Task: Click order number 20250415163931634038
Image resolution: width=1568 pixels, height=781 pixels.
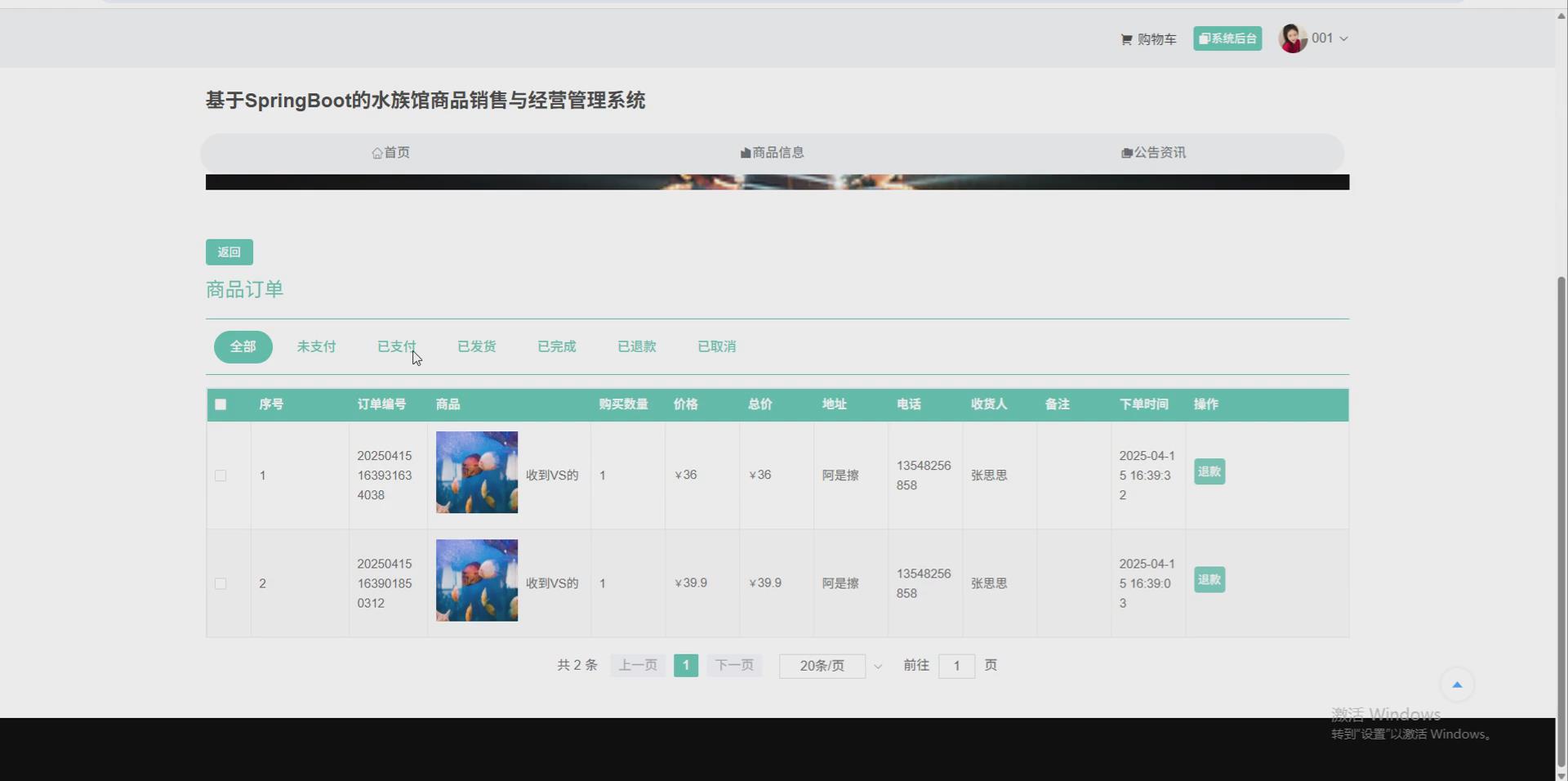Action: coord(385,475)
